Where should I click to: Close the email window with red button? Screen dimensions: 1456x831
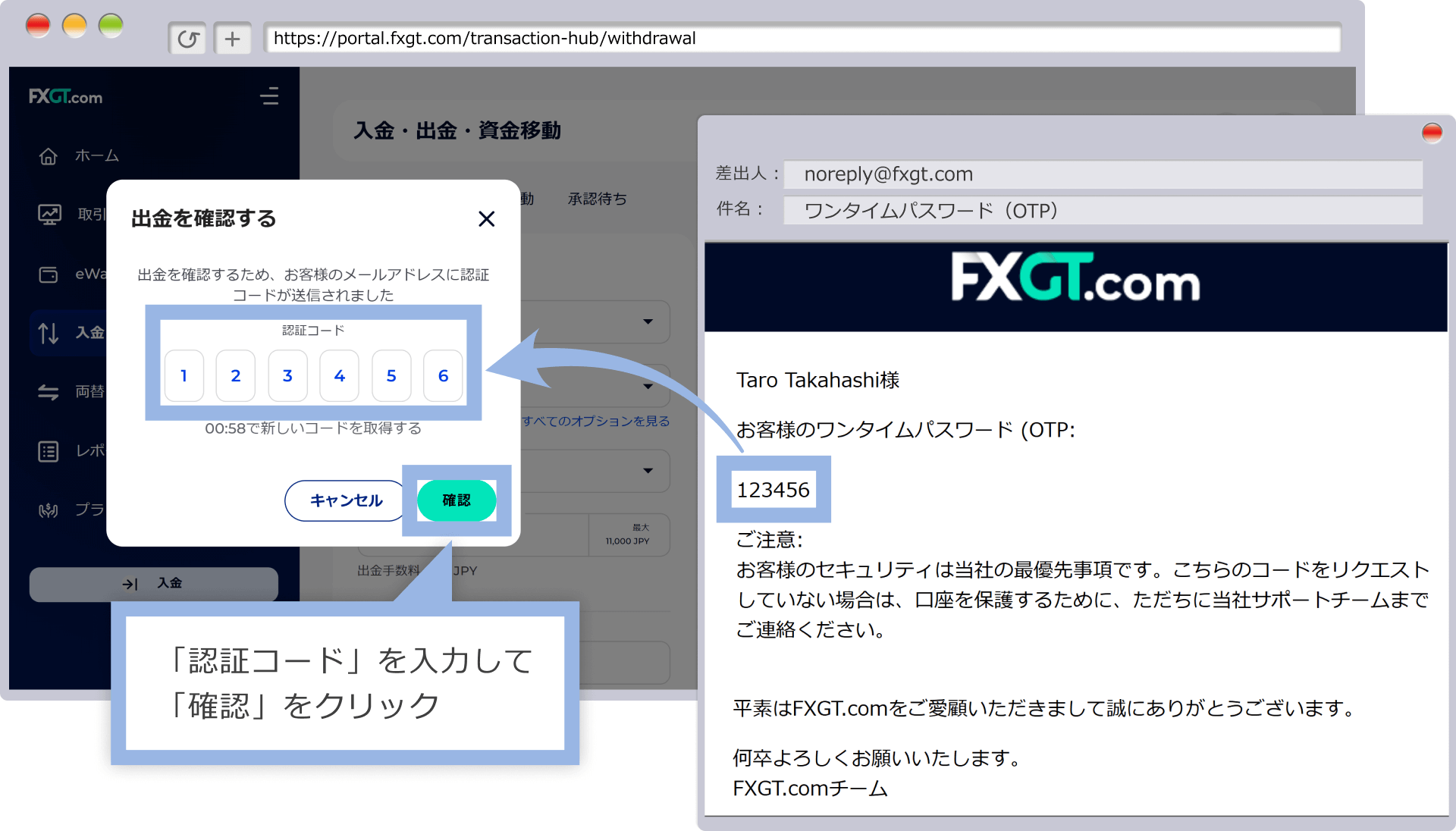click(1432, 133)
